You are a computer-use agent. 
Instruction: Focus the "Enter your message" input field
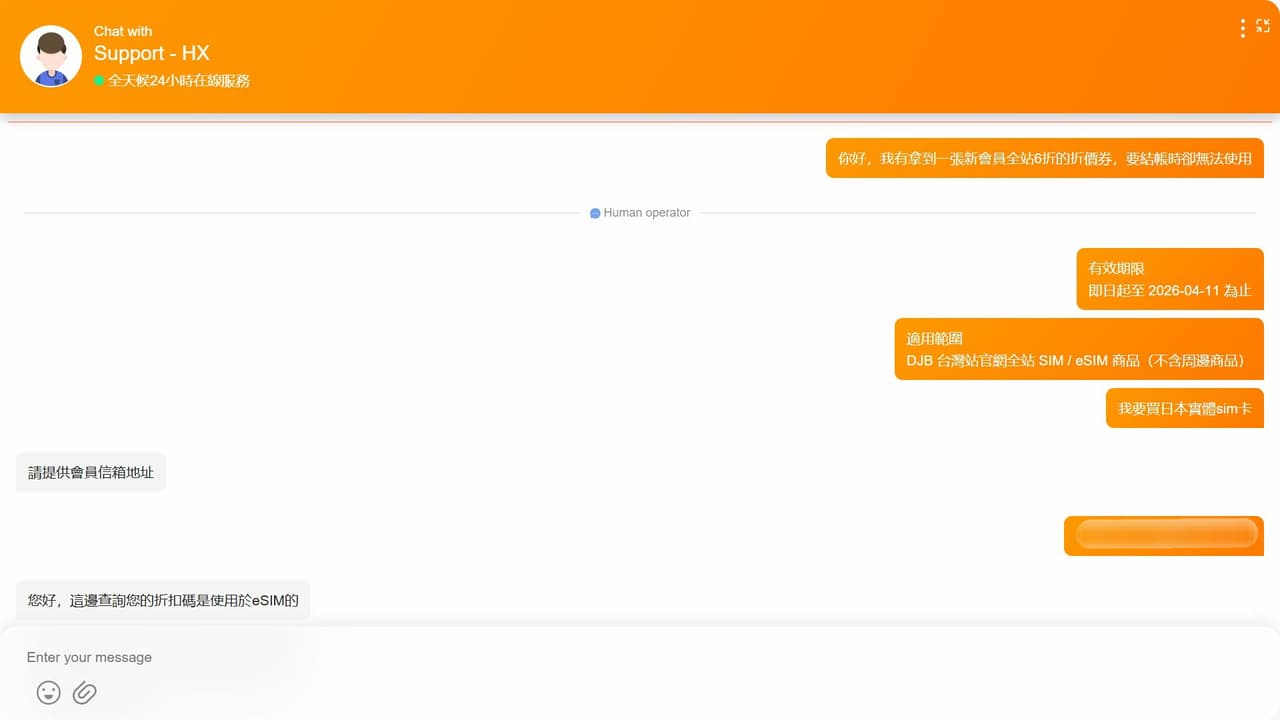tap(640, 657)
